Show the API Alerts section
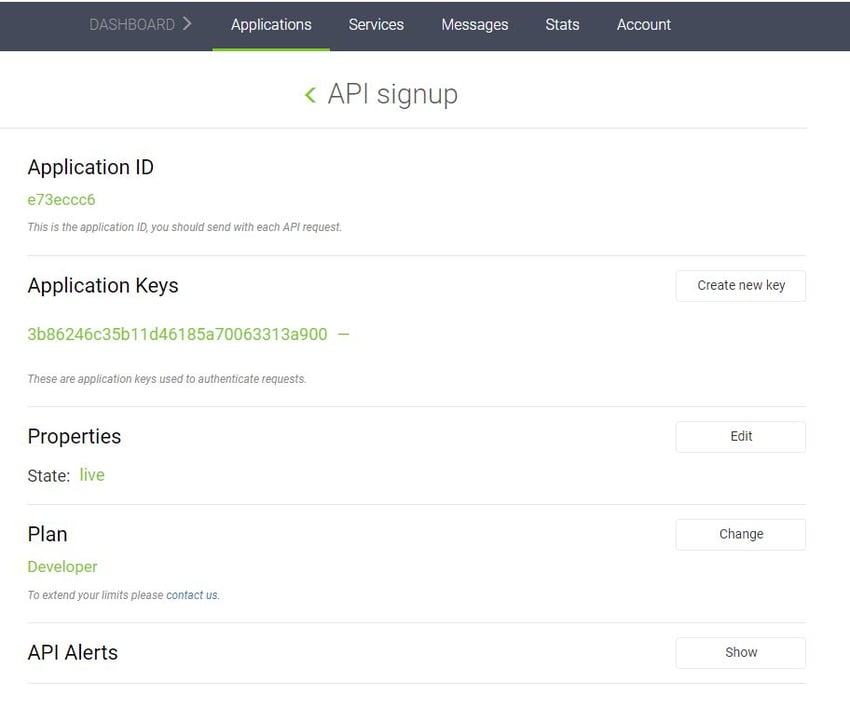The width and height of the screenshot is (850, 709). 740,653
